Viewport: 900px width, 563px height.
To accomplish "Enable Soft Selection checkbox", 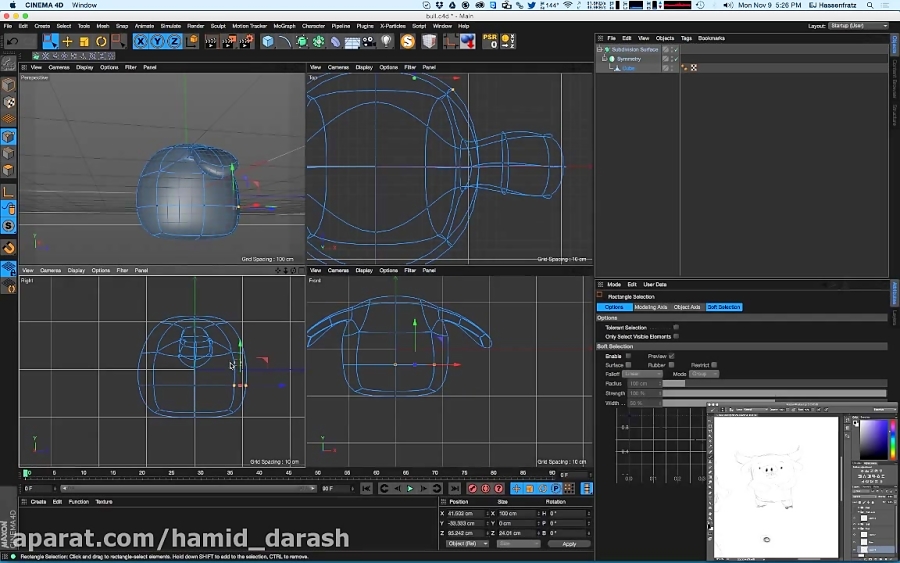I will 628,356.
